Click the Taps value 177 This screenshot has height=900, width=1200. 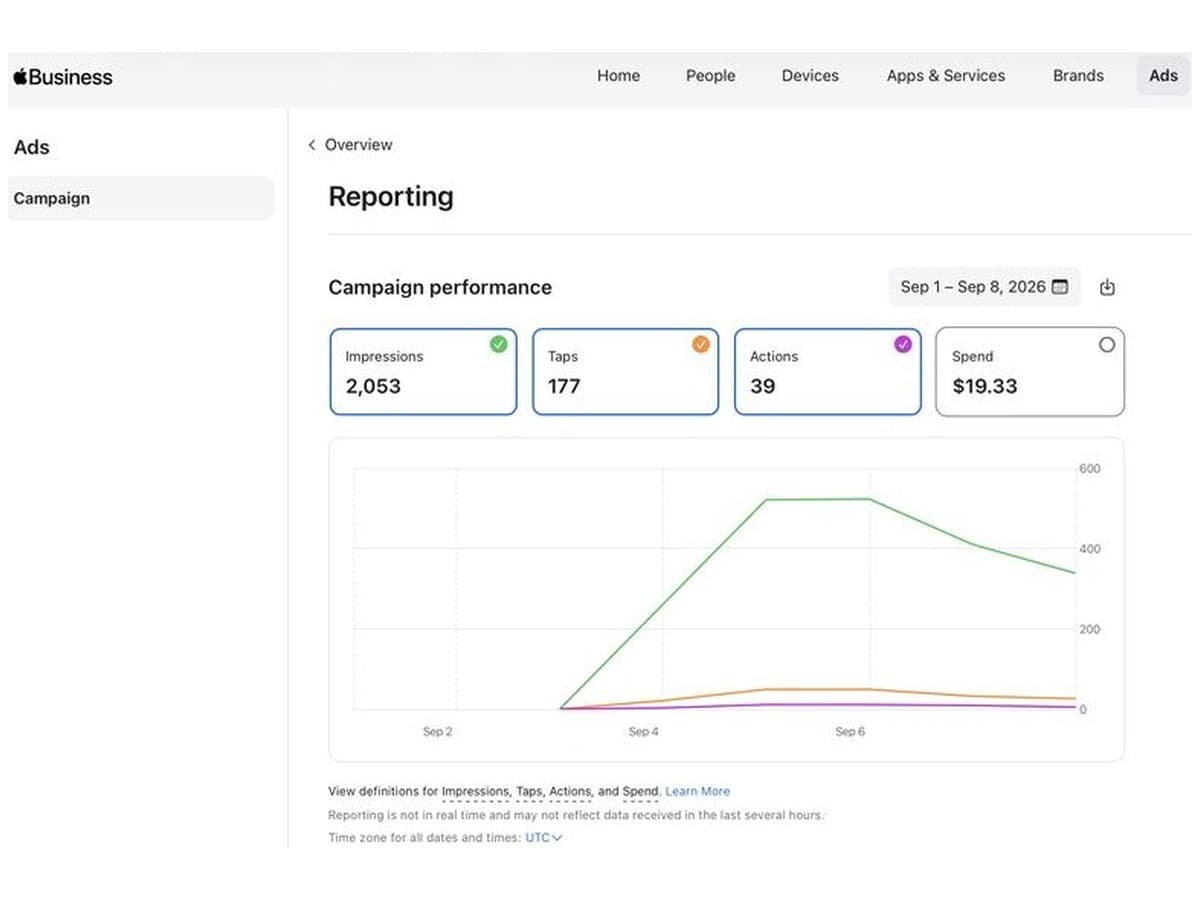click(564, 386)
